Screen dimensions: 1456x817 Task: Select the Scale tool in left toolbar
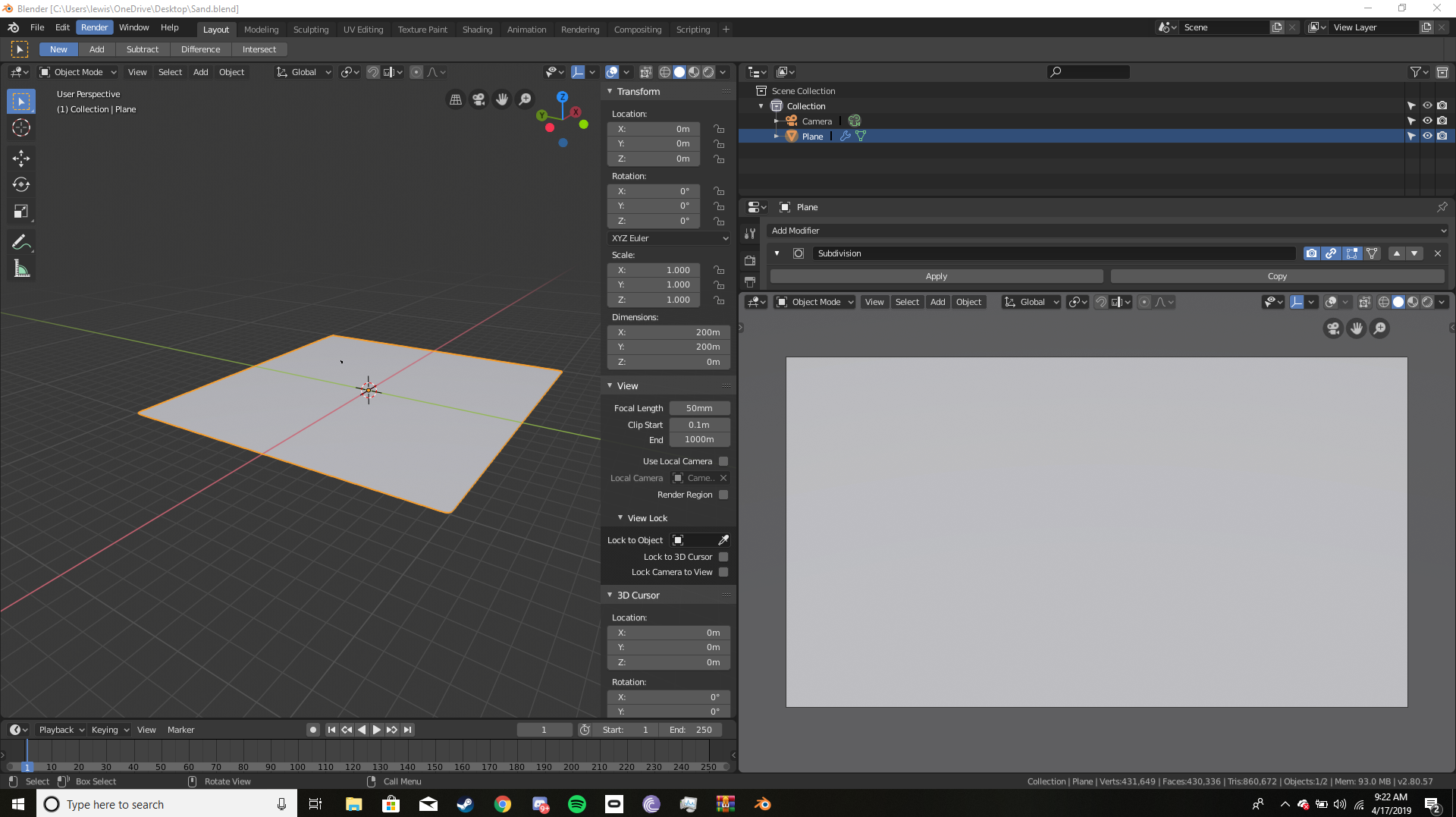(x=21, y=212)
